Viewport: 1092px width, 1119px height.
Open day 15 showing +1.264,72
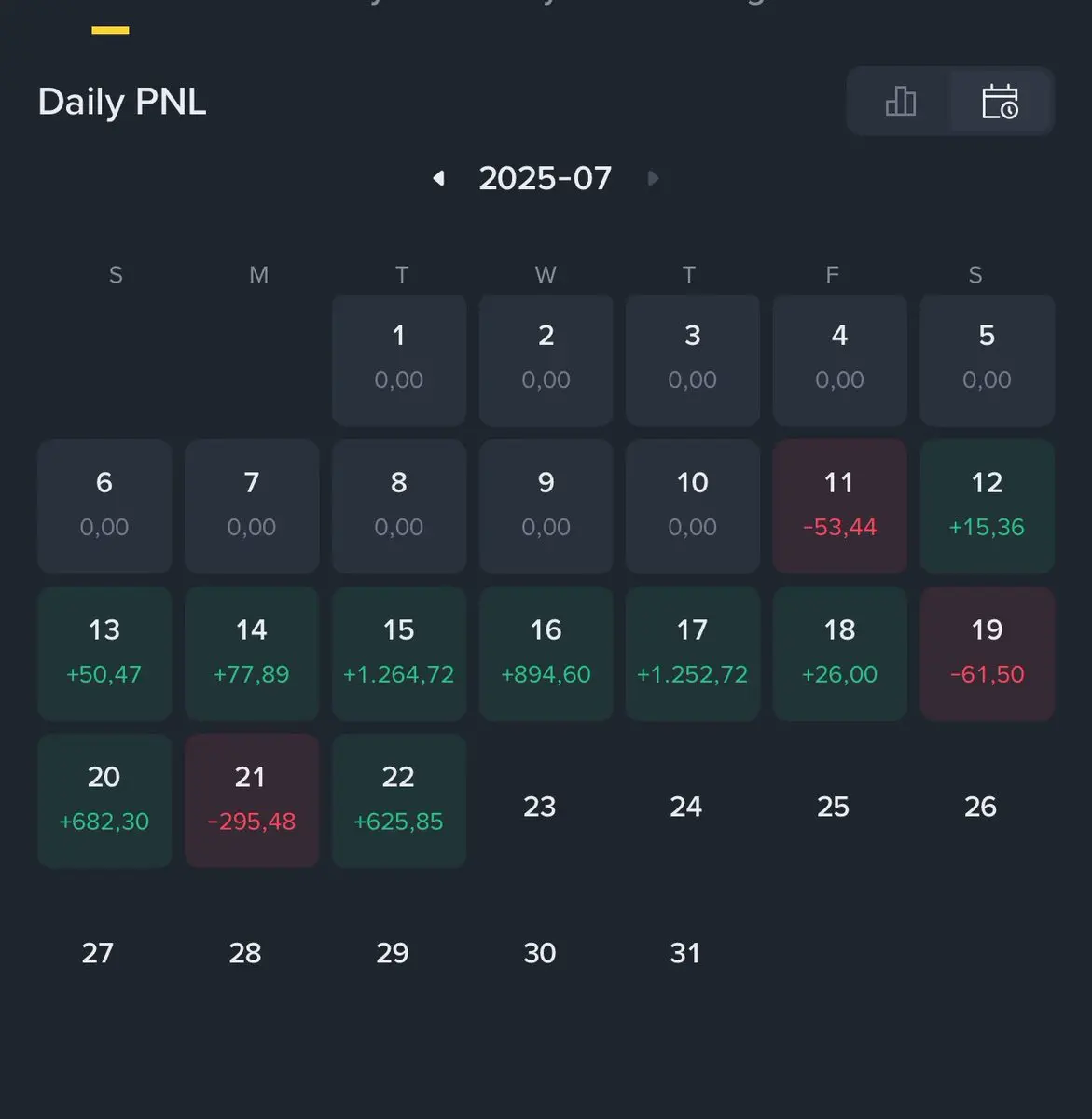[399, 653]
